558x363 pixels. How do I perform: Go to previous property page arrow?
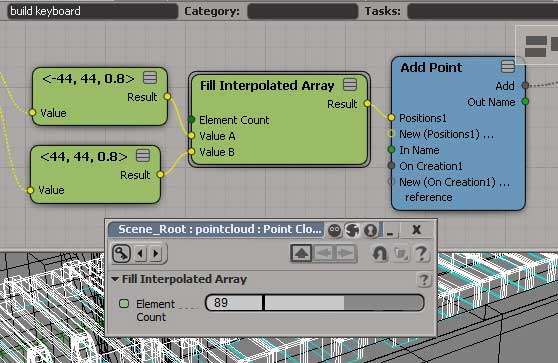(x=141, y=254)
